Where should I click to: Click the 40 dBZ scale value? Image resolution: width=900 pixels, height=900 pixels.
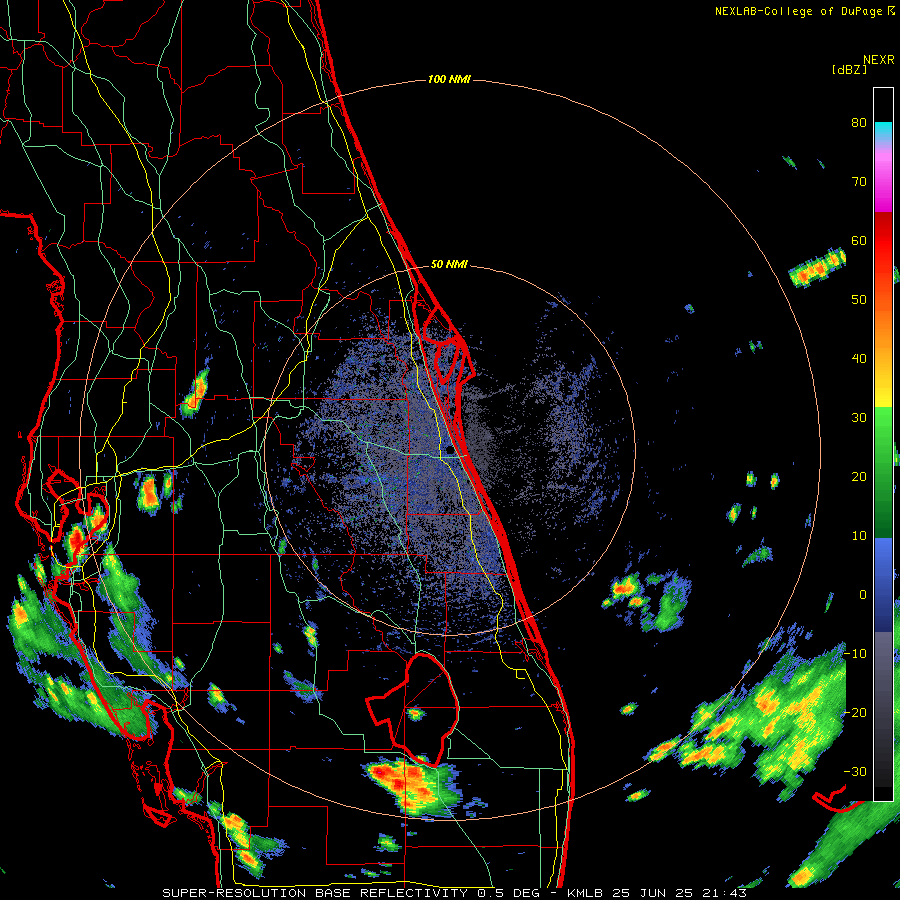pyautogui.click(x=859, y=359)
